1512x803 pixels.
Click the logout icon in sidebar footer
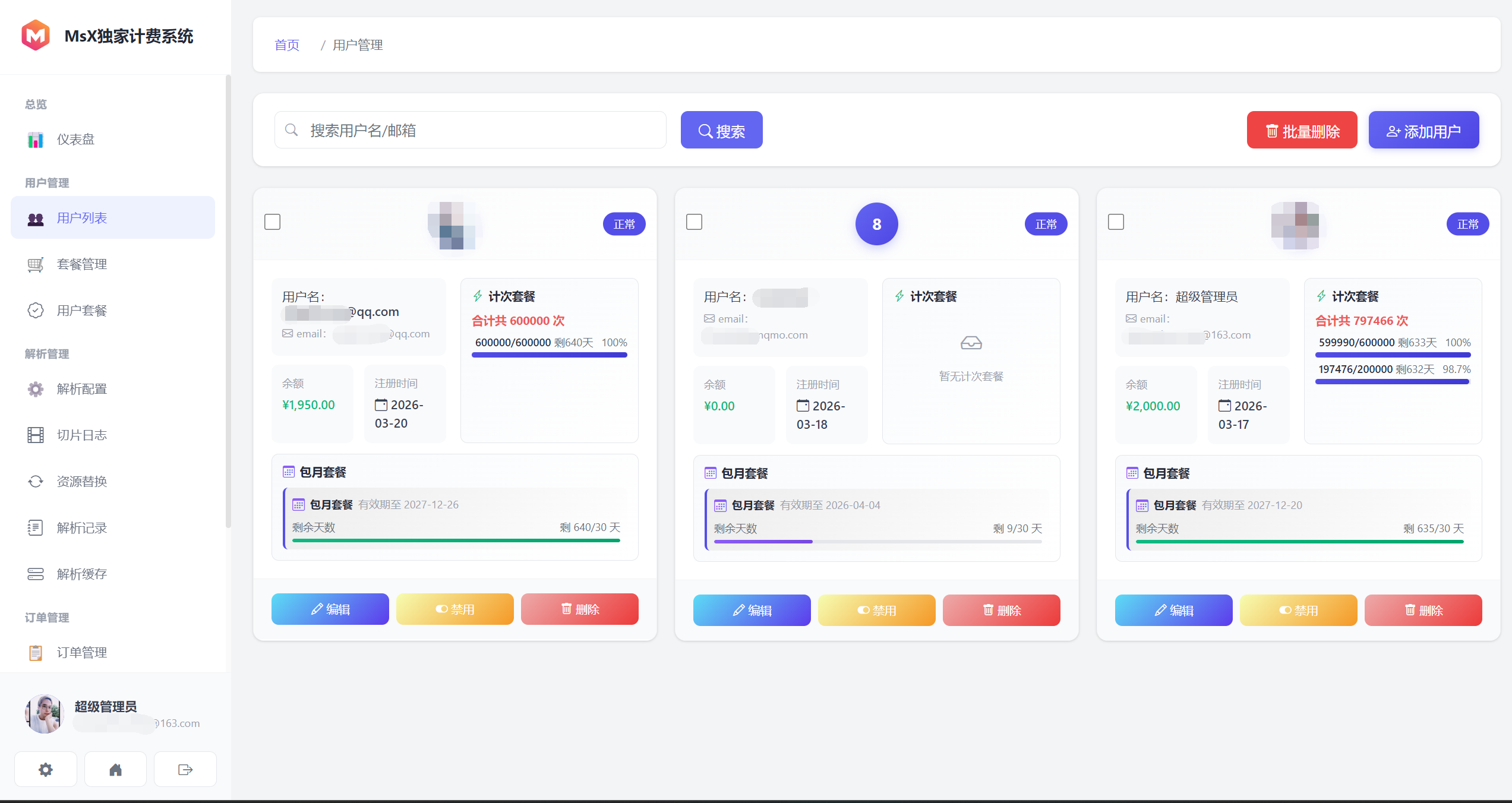coord(185,770)
